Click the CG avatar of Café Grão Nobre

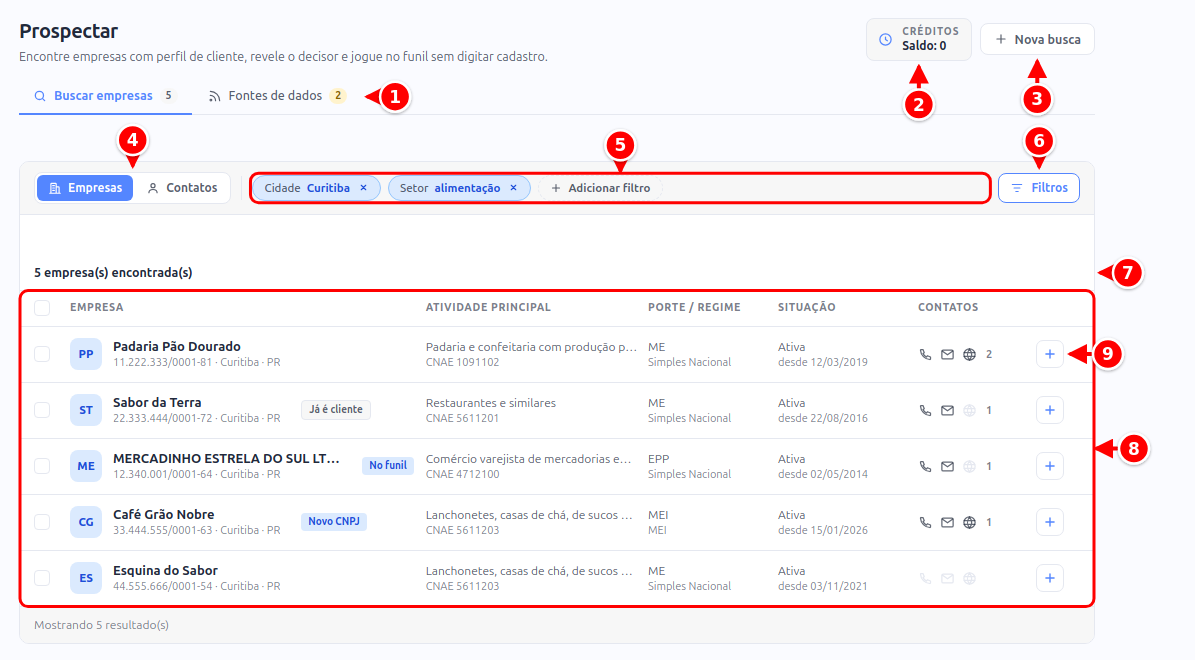pos(86,522)
